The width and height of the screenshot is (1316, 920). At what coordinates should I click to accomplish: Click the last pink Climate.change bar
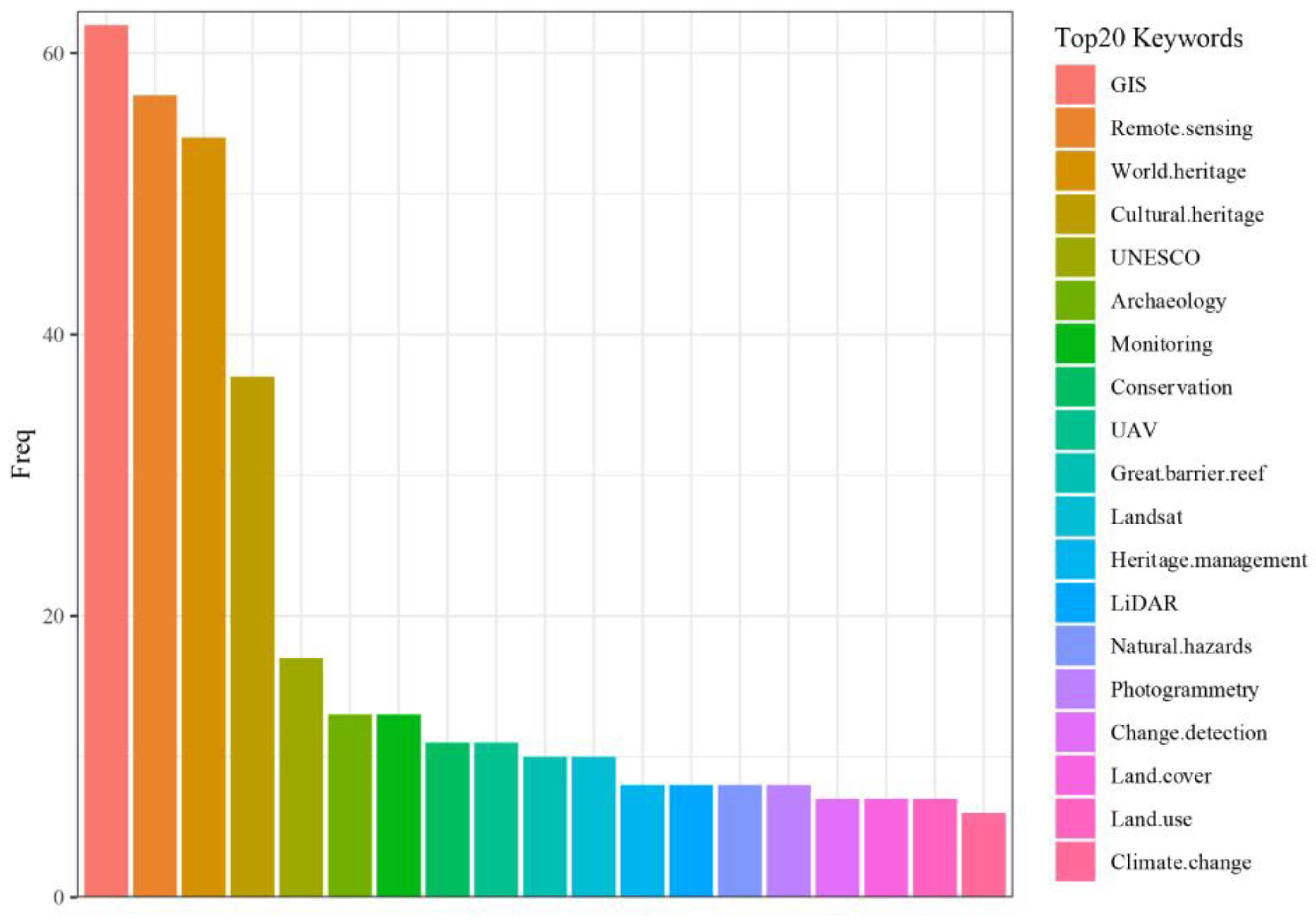[984, 853]
